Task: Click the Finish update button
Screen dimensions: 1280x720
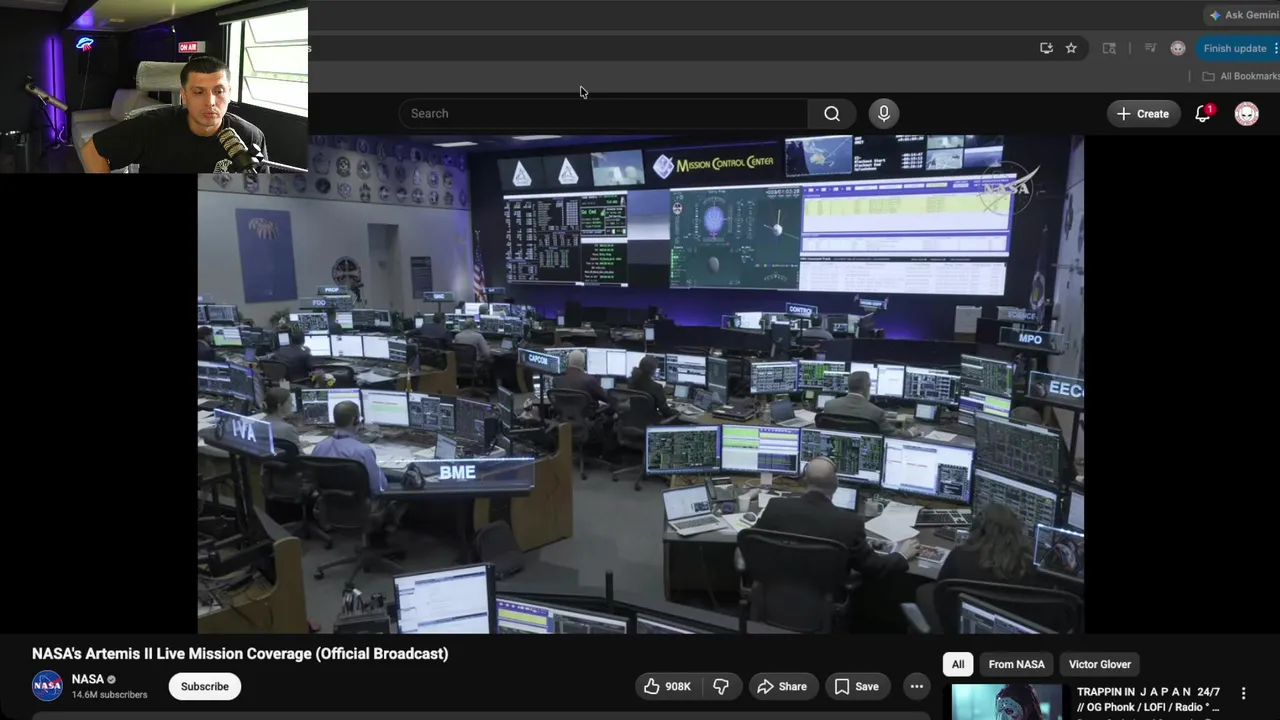Action: click(x=1238, y=48)
